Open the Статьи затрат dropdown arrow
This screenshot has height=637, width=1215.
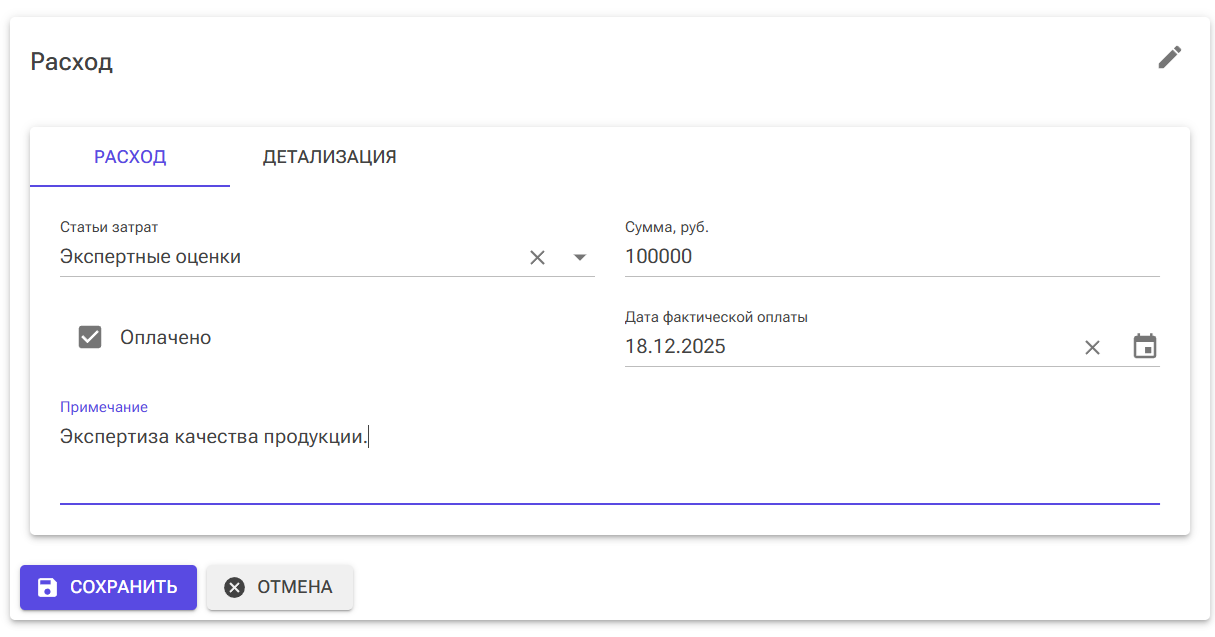(x=579, y=258)
